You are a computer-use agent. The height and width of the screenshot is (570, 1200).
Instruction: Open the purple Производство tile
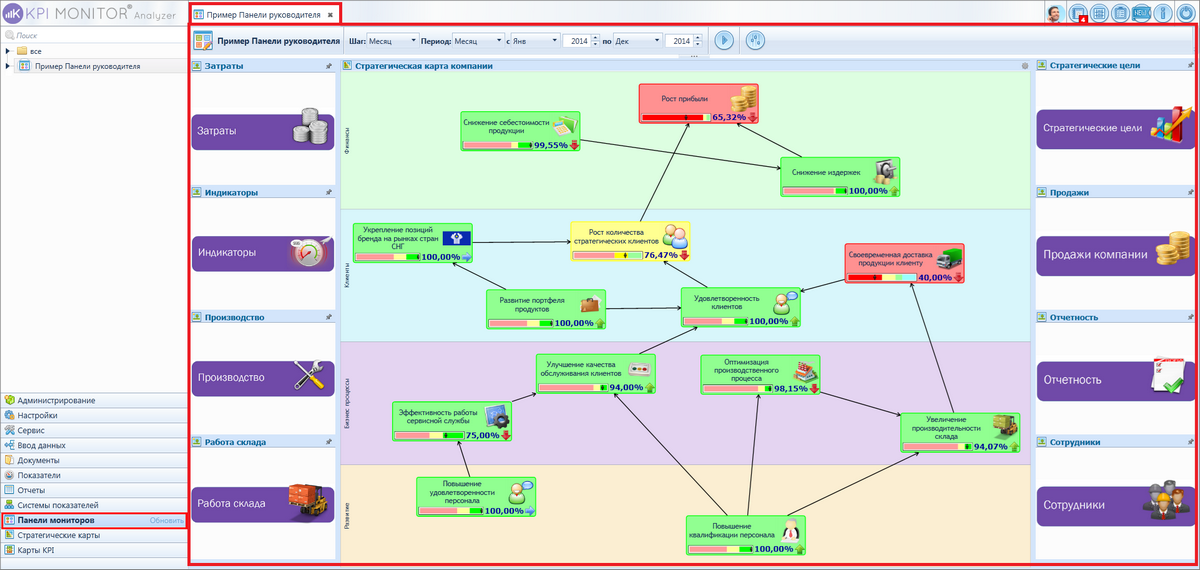click(262, 377)
